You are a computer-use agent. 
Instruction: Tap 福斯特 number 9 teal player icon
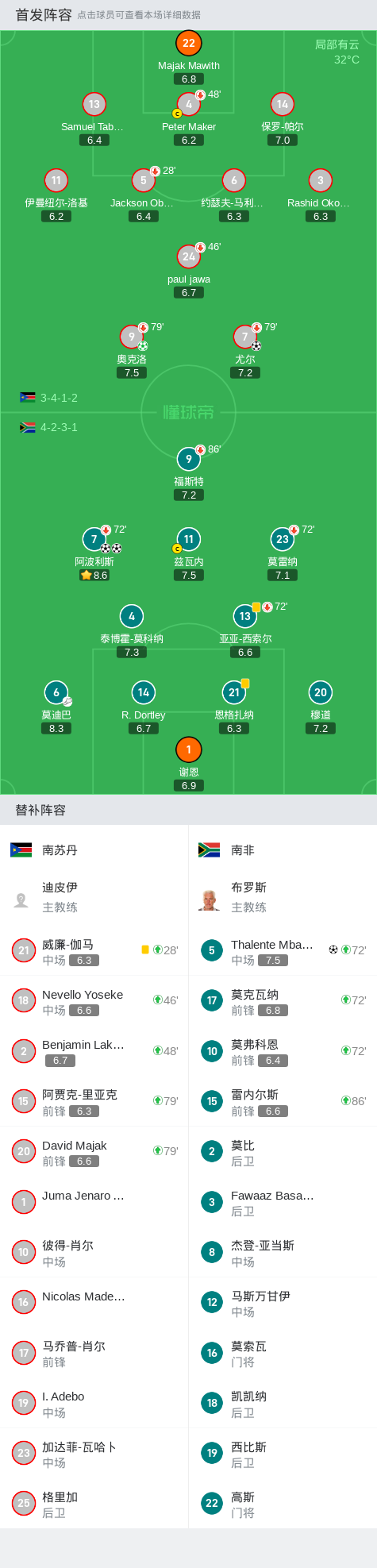point(189,459)
